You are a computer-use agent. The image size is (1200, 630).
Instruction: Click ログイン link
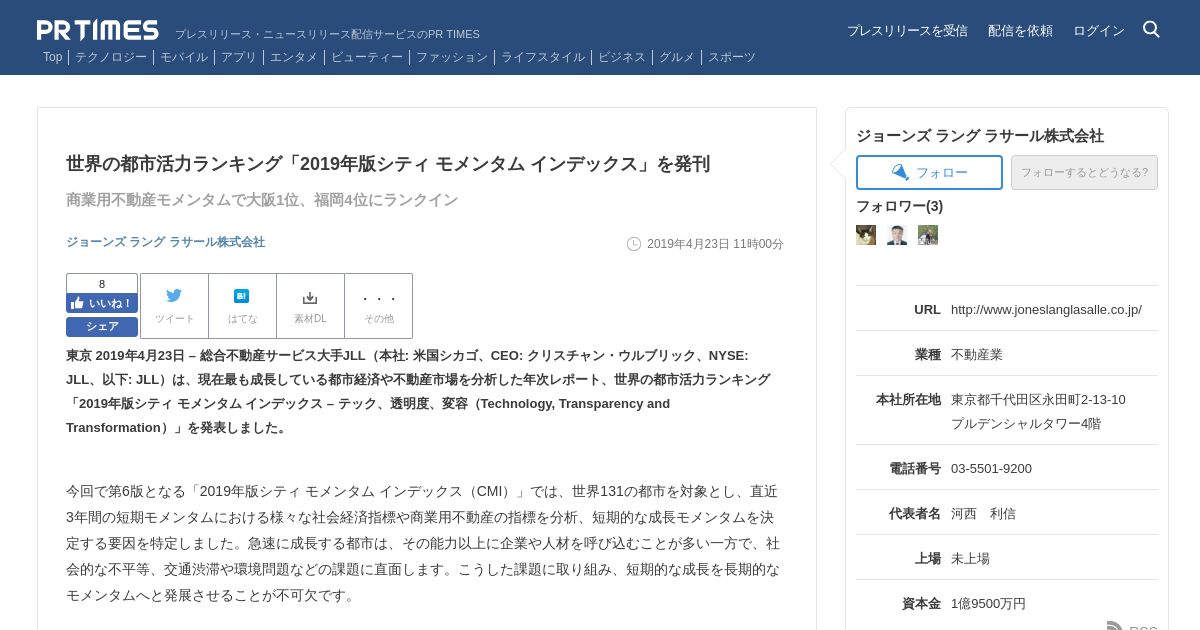click(x=1099, y=31)
